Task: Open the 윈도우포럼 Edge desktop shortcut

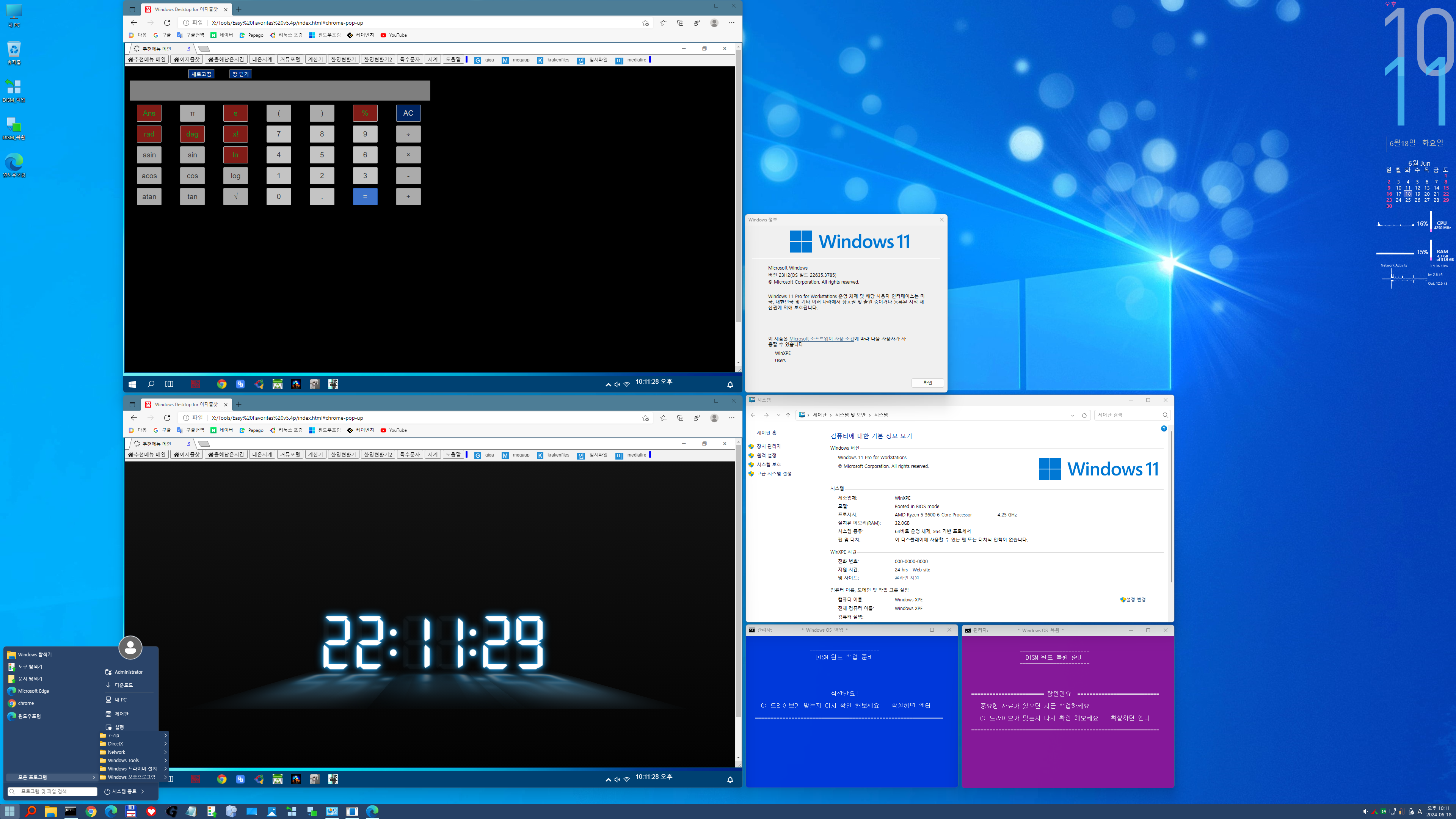Action: [14, 166]
